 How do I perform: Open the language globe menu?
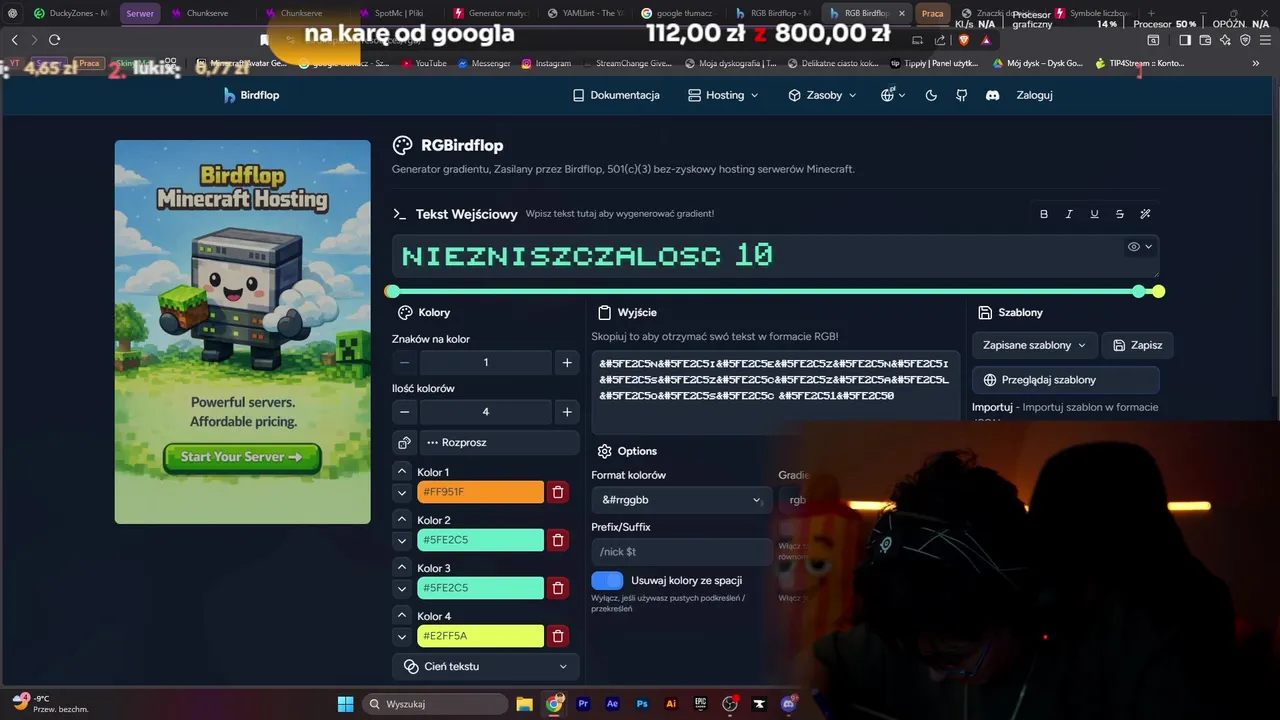892,95
